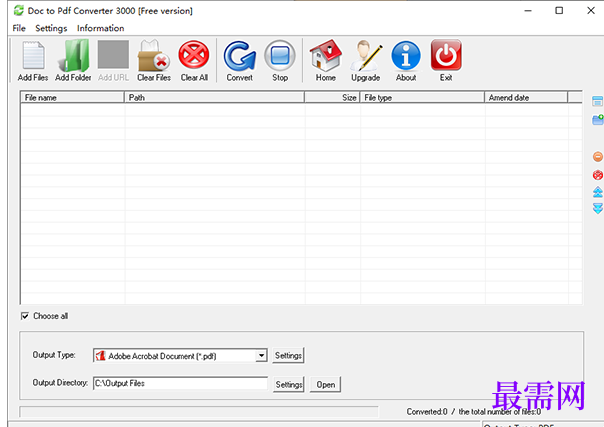Click the Open output directory button

pyautogui.click(x=325, y=384)
